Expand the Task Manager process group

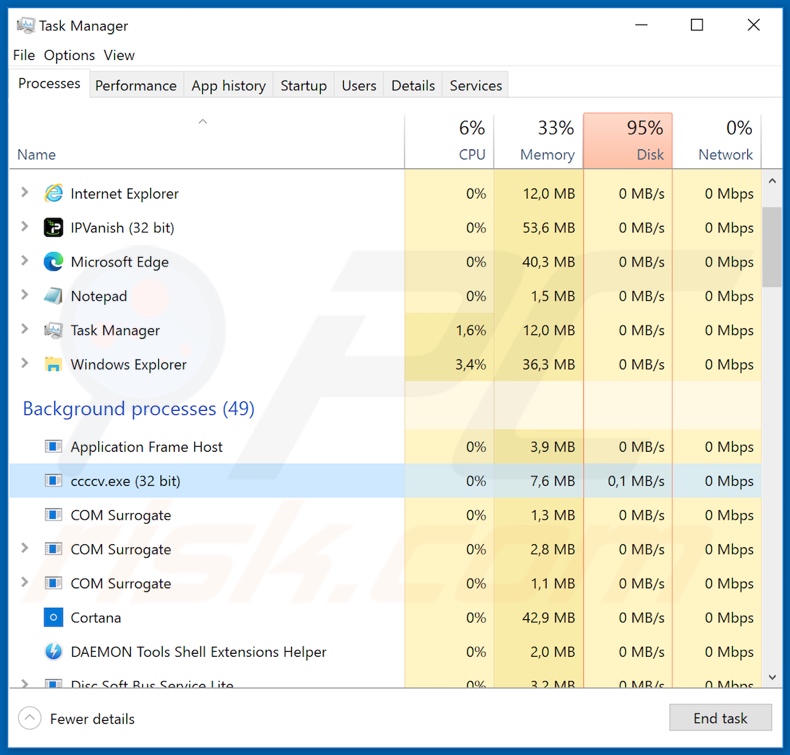[24, 329]
